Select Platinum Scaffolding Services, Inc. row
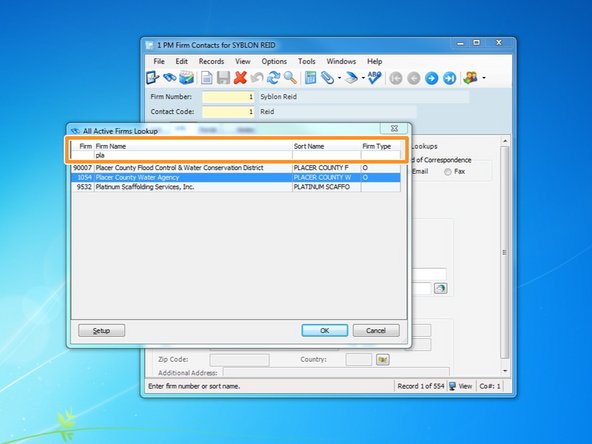The width and height of the screenshot is (592, 444). pyautogui.click(x=236, y=187)
